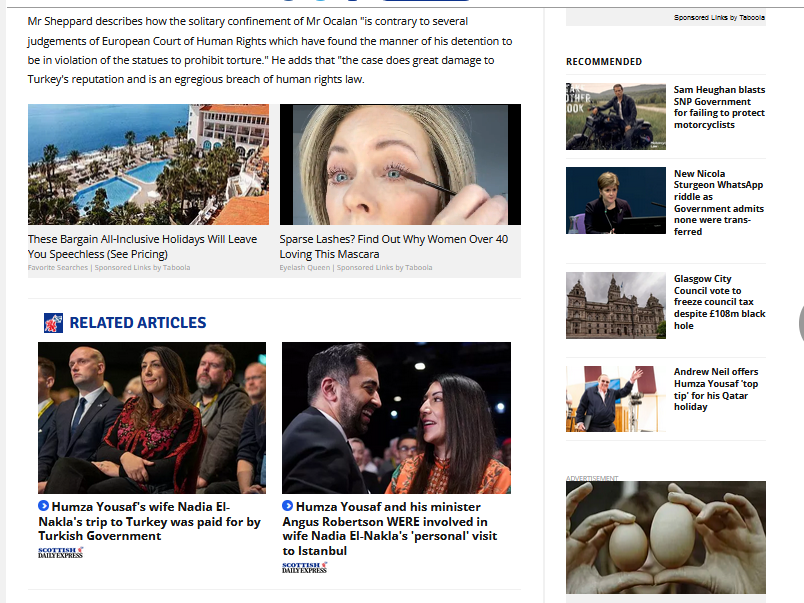Image resolution: width=804 pixels, height=603 pixels.
Task: Open "Andrew Neil offers Humza Yousaf 'top tip'" headline
Action: (716, 389)
